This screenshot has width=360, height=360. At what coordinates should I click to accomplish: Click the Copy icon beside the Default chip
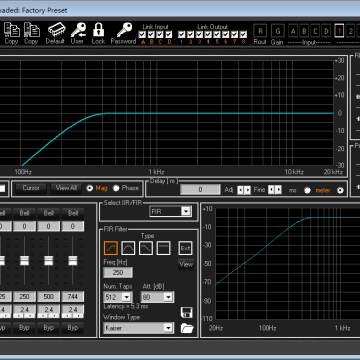tap(32, 30)
